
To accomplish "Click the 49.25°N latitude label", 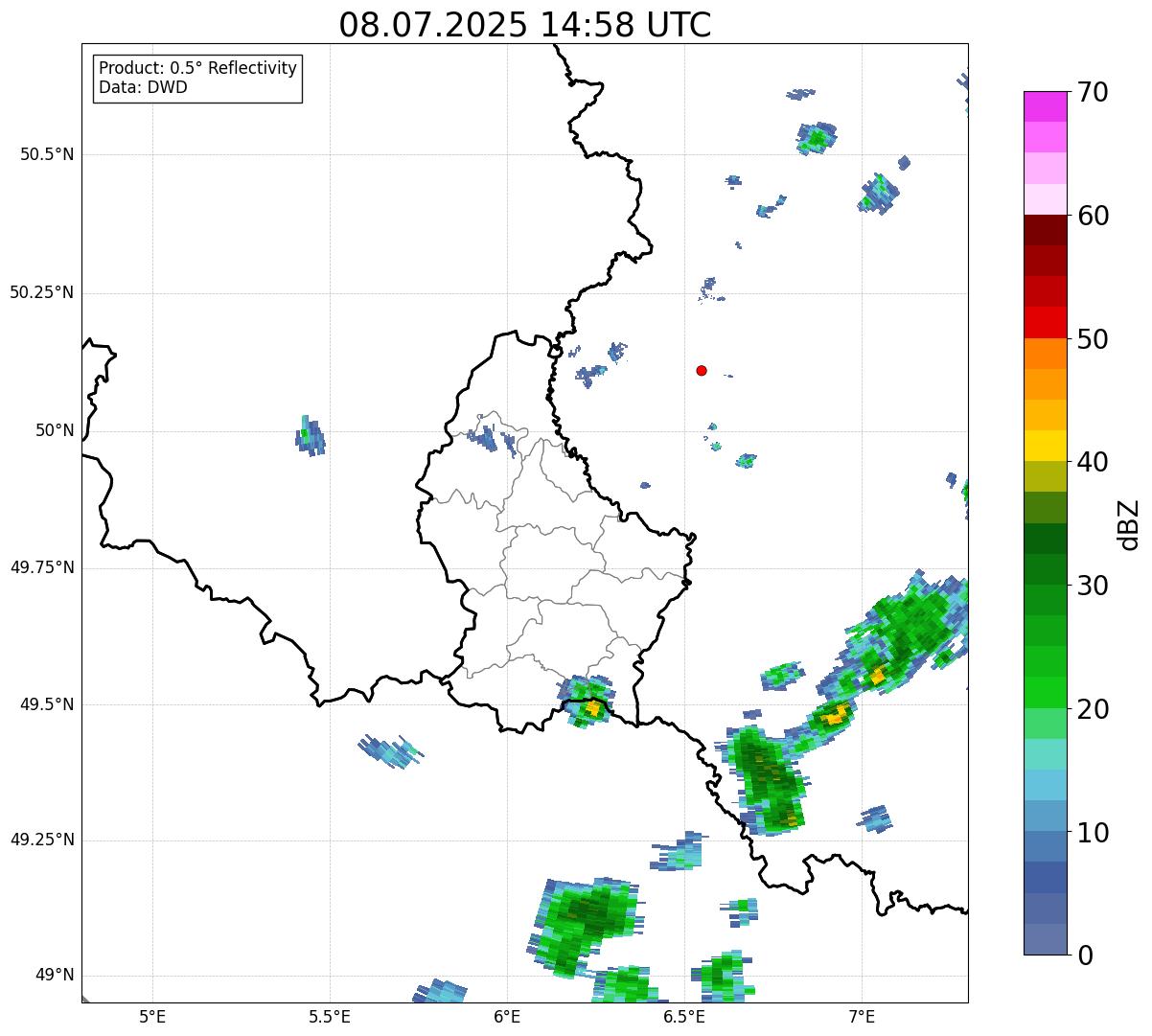I will click(x=41, y=840).
